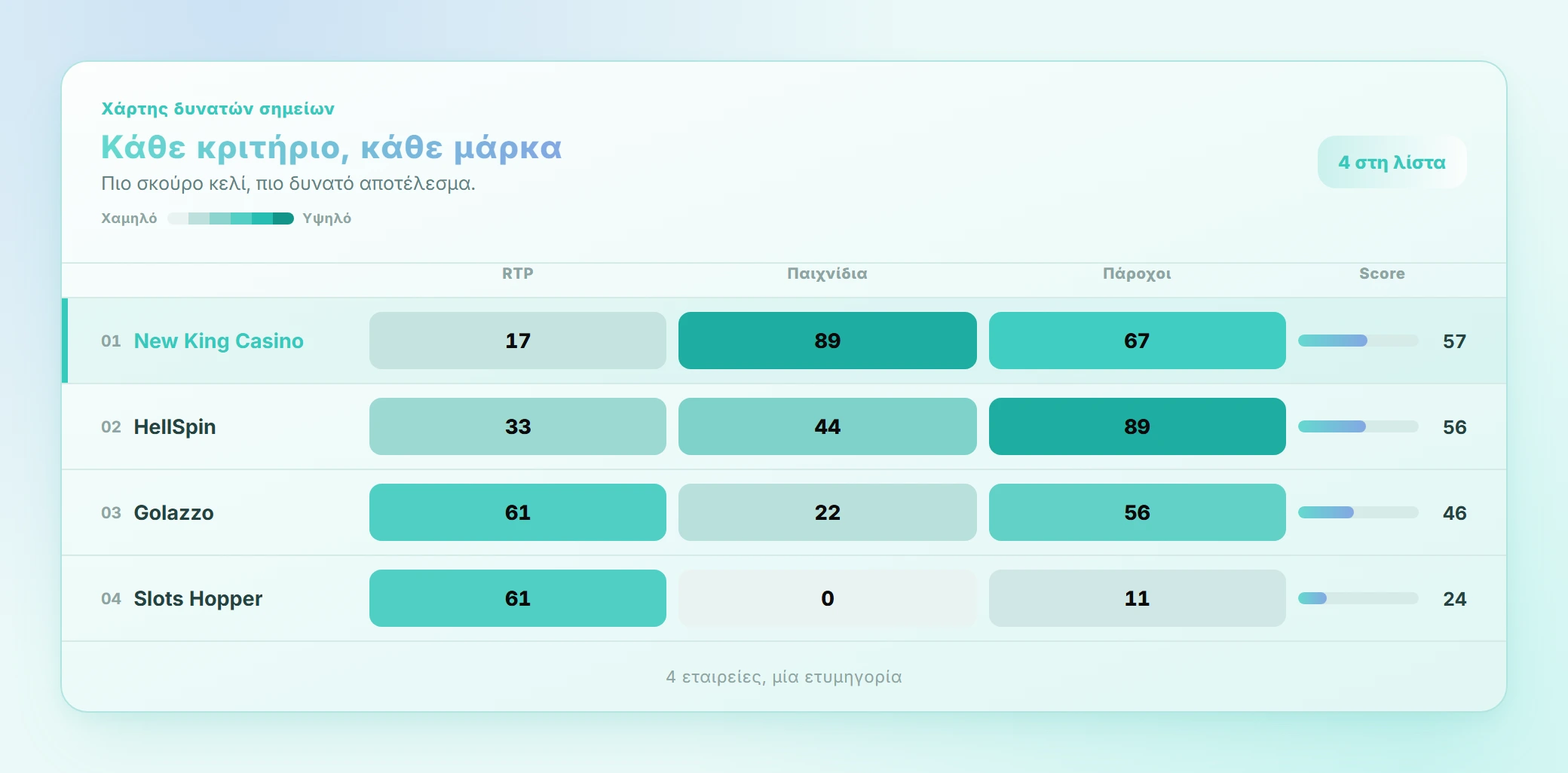The image size is (1568, 773).
Task: Click New King Casino Πάροχοι cell 67
Action: 1138,341
